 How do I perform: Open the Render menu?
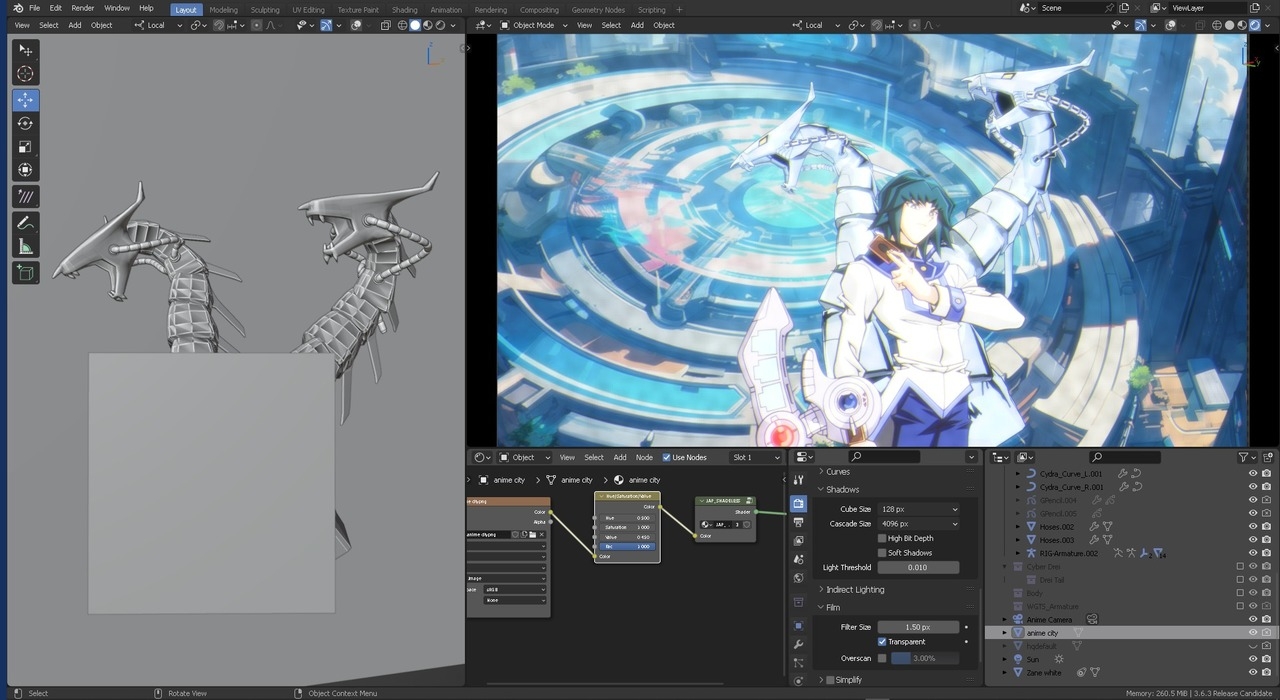pyautogui.click(x=83, y=8)
